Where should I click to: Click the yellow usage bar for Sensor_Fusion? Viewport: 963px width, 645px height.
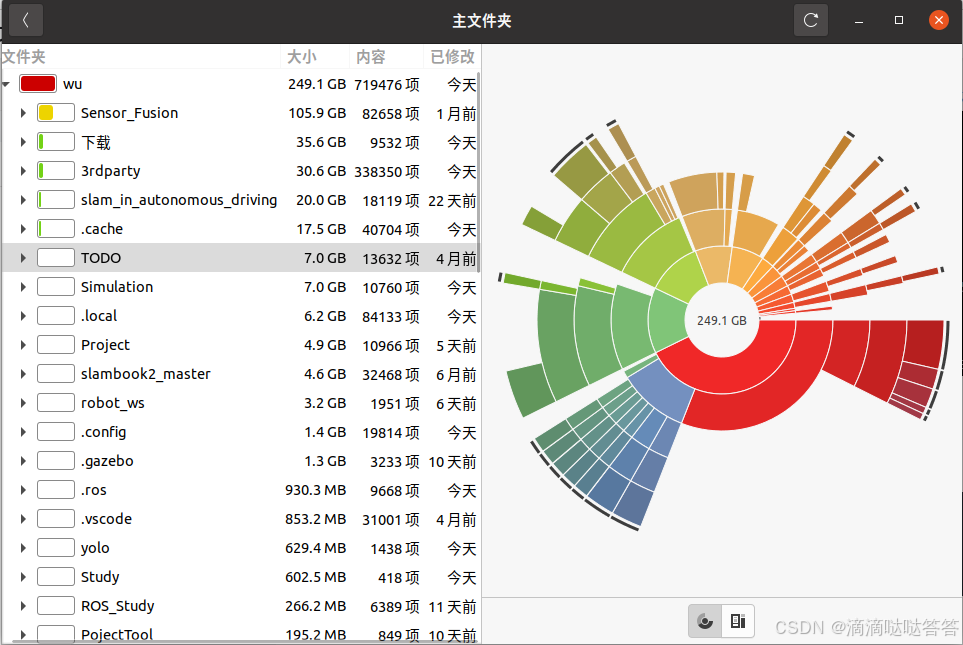click(55, 113)
